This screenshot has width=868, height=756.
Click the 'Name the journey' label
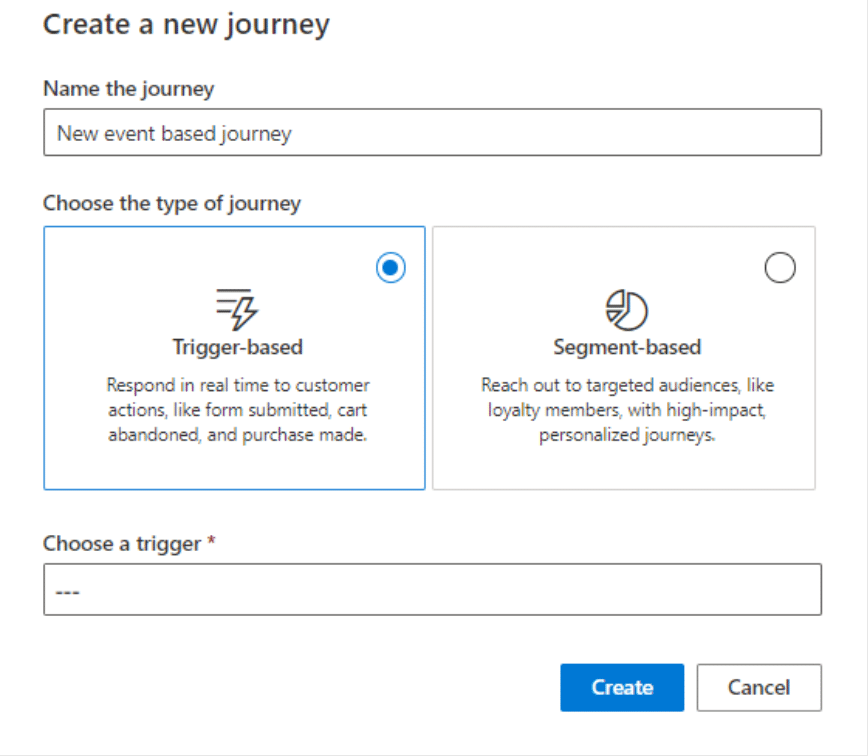coord(128,89)
